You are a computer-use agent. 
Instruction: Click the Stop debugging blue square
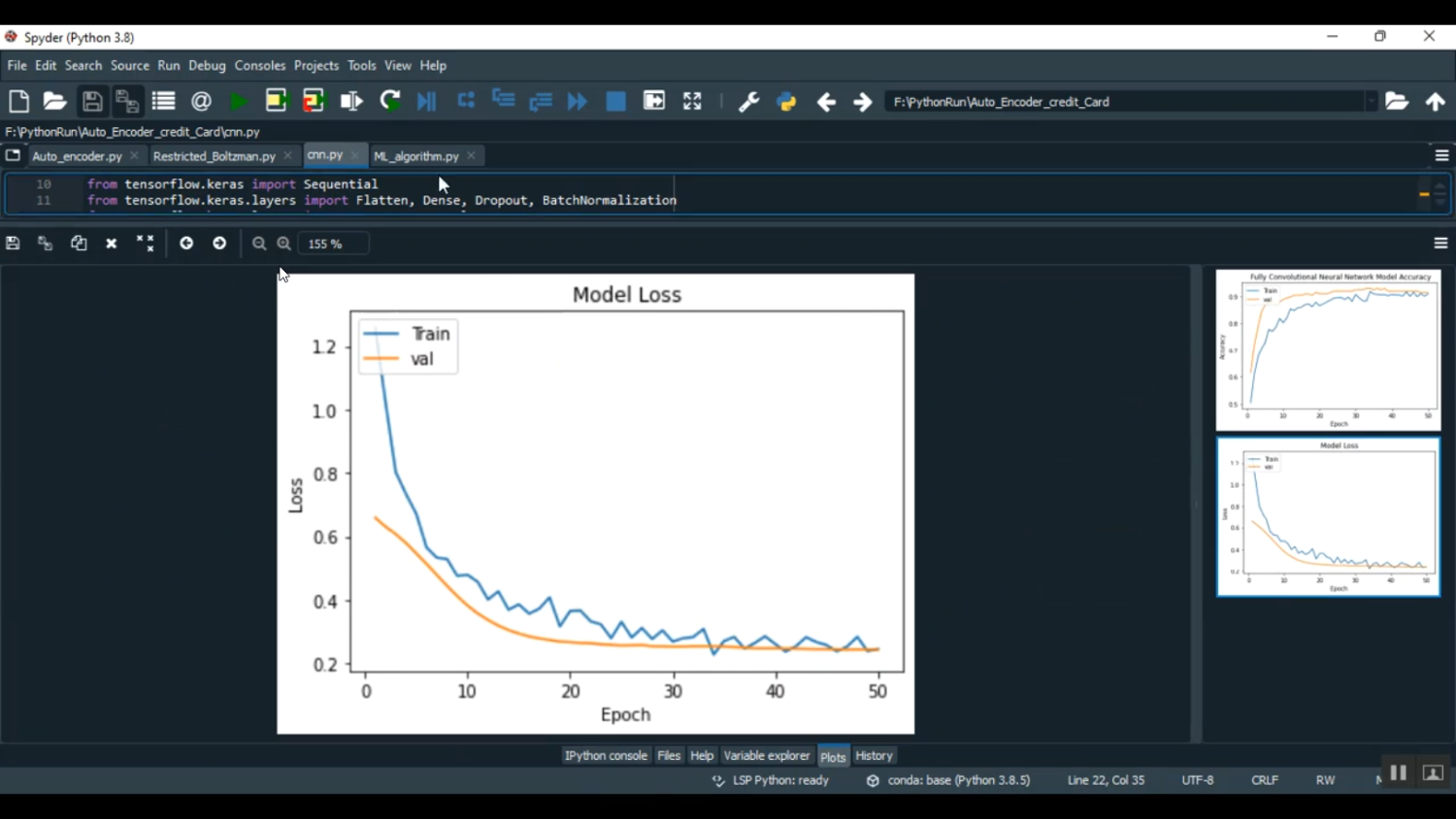coord(615,102)
